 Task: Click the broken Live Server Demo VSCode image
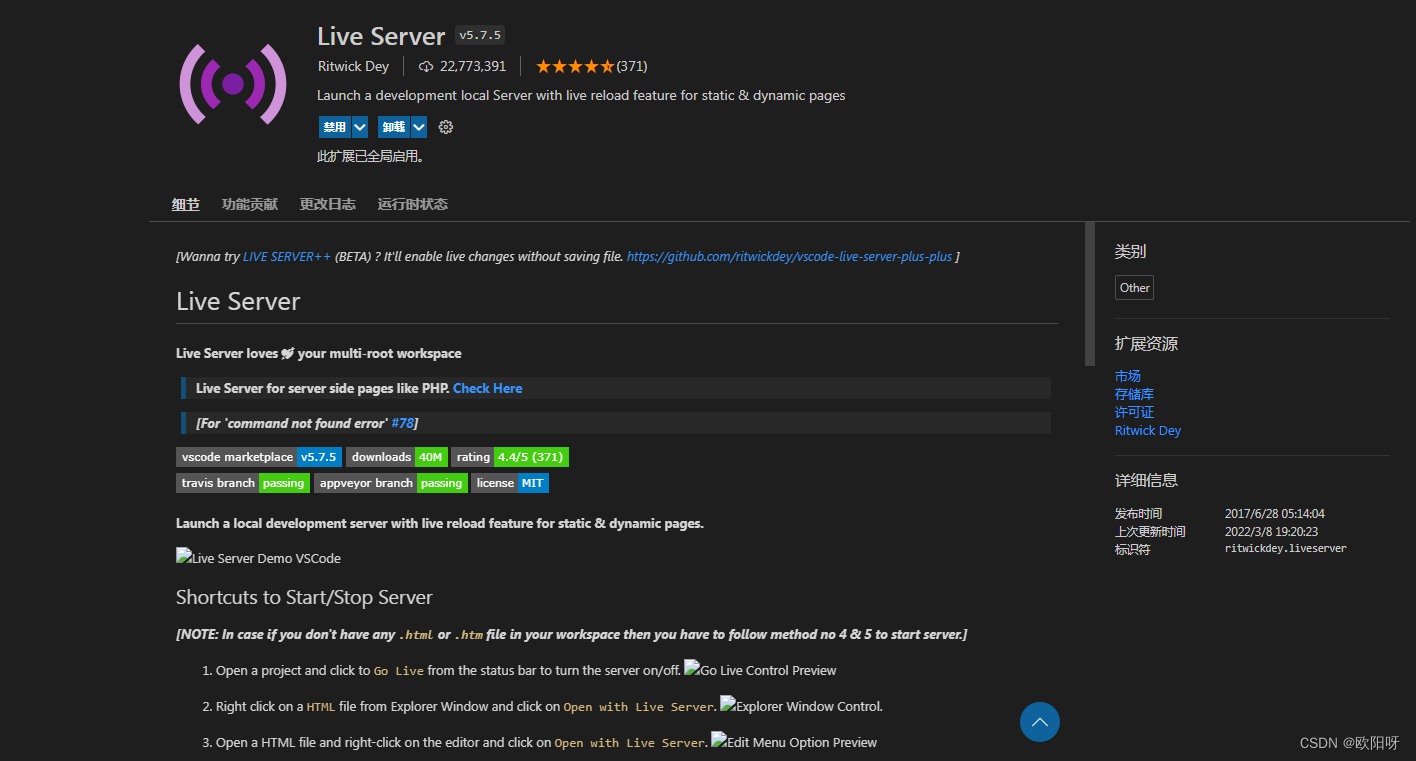(258, 557)
